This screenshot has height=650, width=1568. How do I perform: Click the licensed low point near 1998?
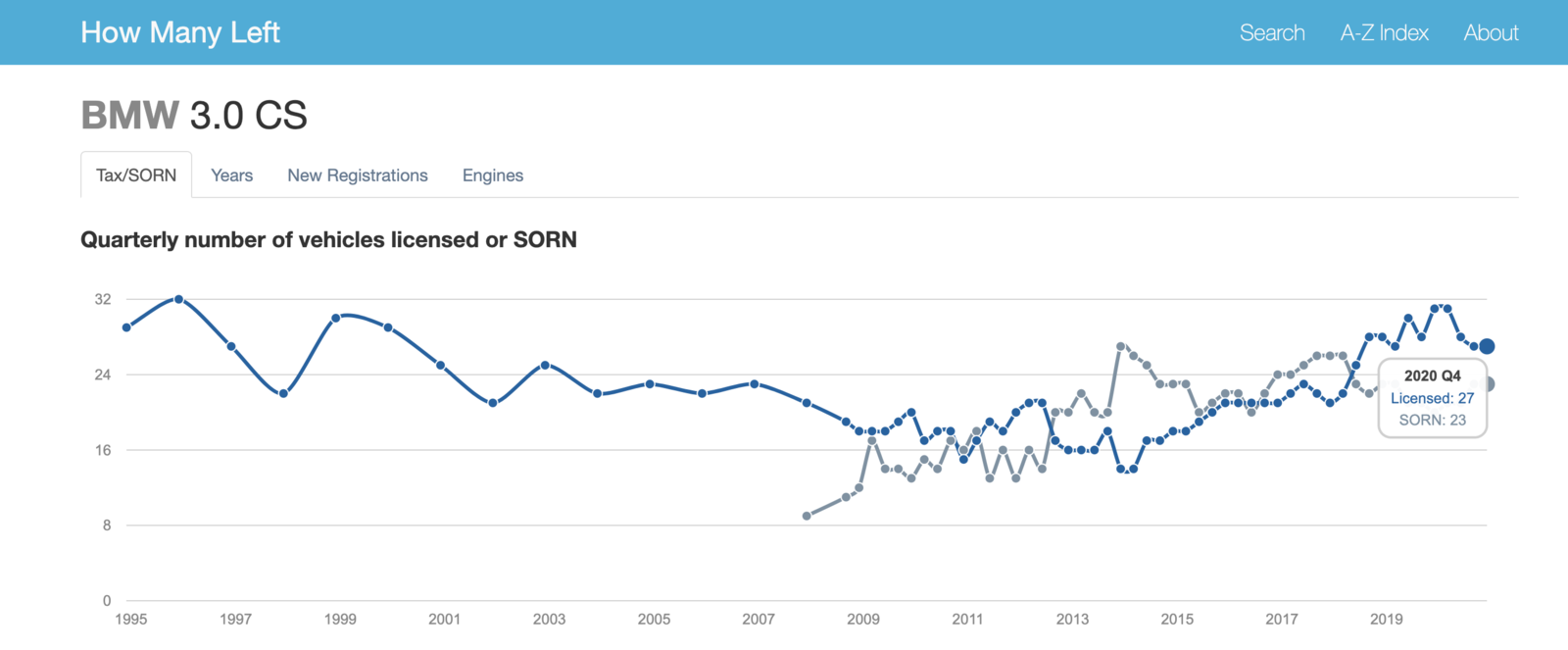(283, 393)
